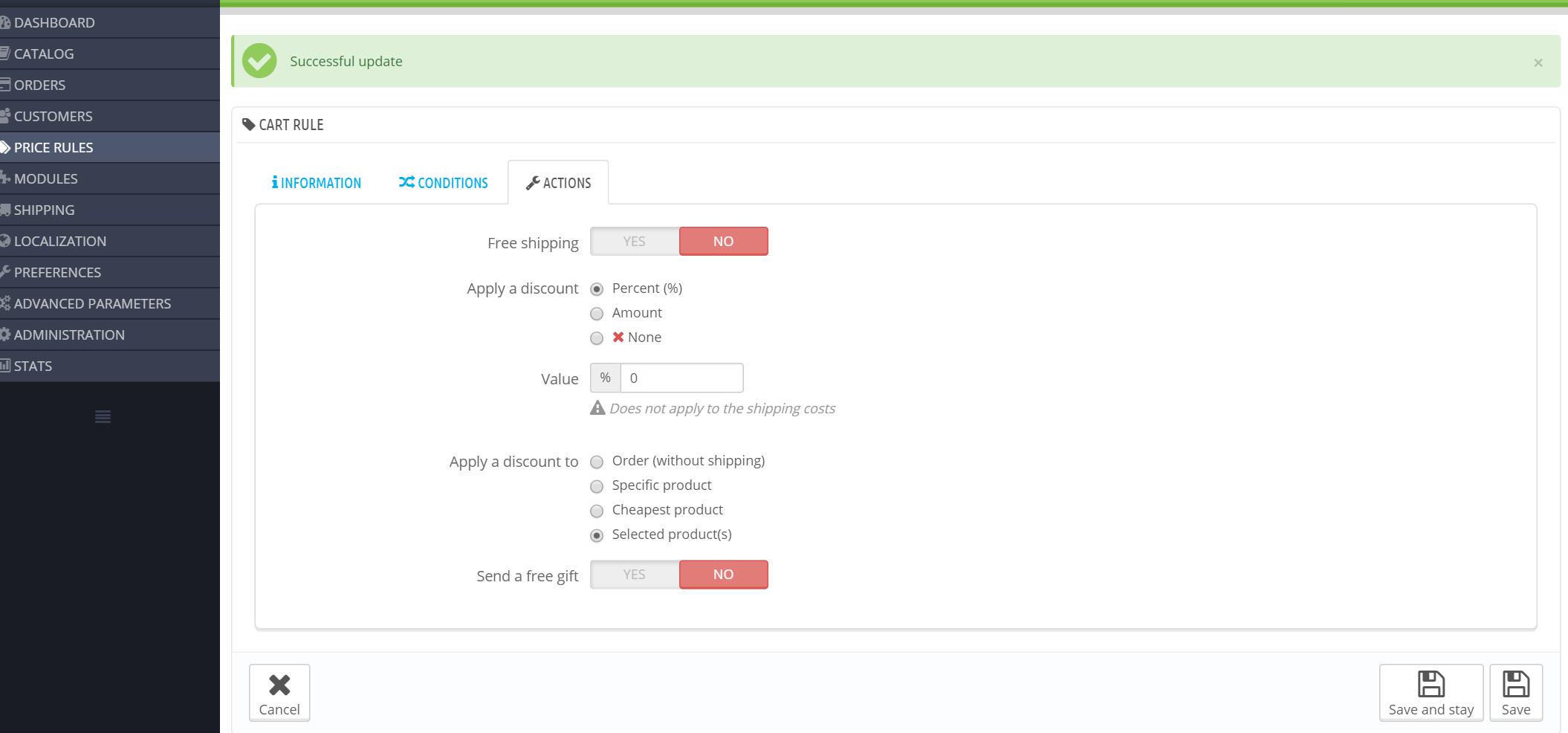Image resolution: width=1568 pixels, height=733 pixels.
Task: Open the Orders sidebar item
Action: [x=110, y=85]
